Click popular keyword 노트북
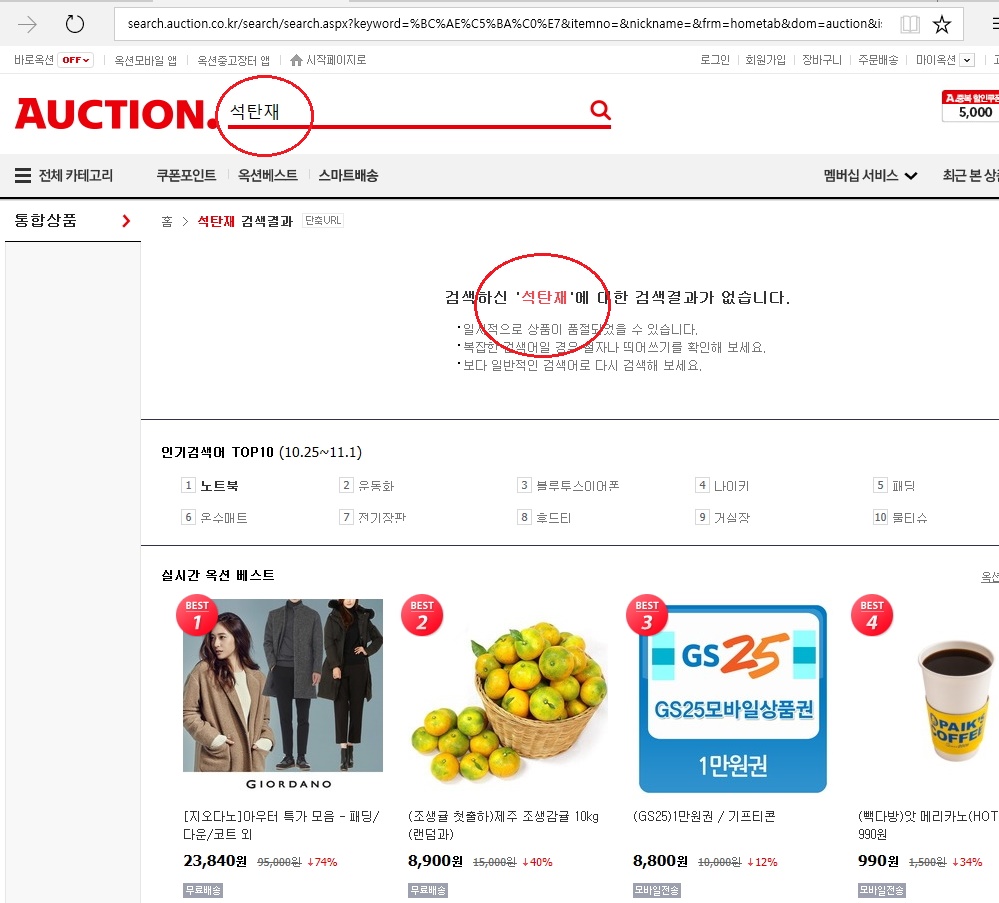This screenshot has width=999, height=903. 219,486
